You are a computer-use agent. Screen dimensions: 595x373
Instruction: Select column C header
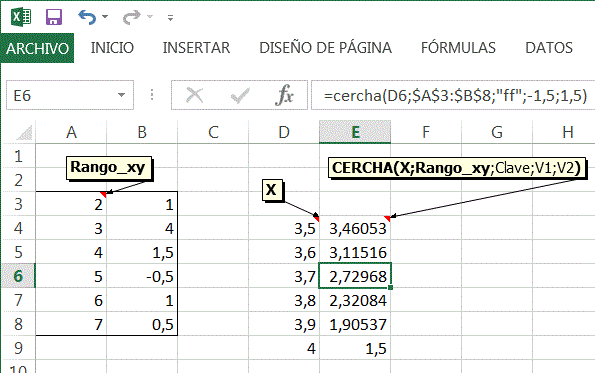pyautogui.click(x=213, y=132)
